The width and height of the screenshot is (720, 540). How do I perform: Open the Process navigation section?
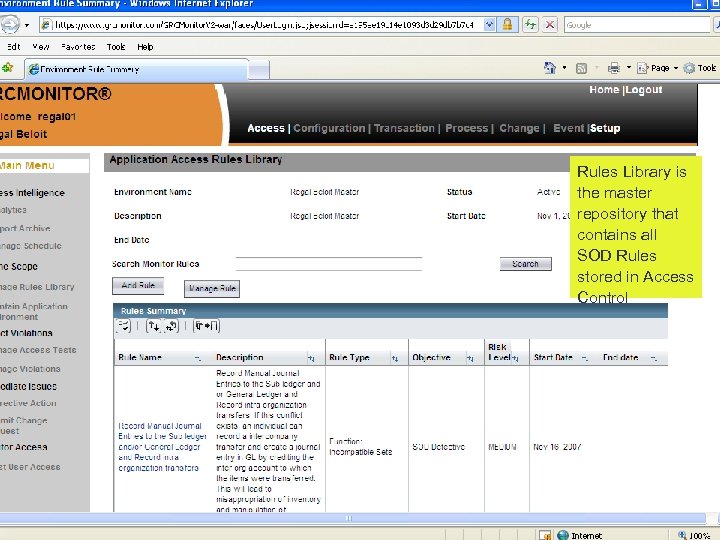467,128
